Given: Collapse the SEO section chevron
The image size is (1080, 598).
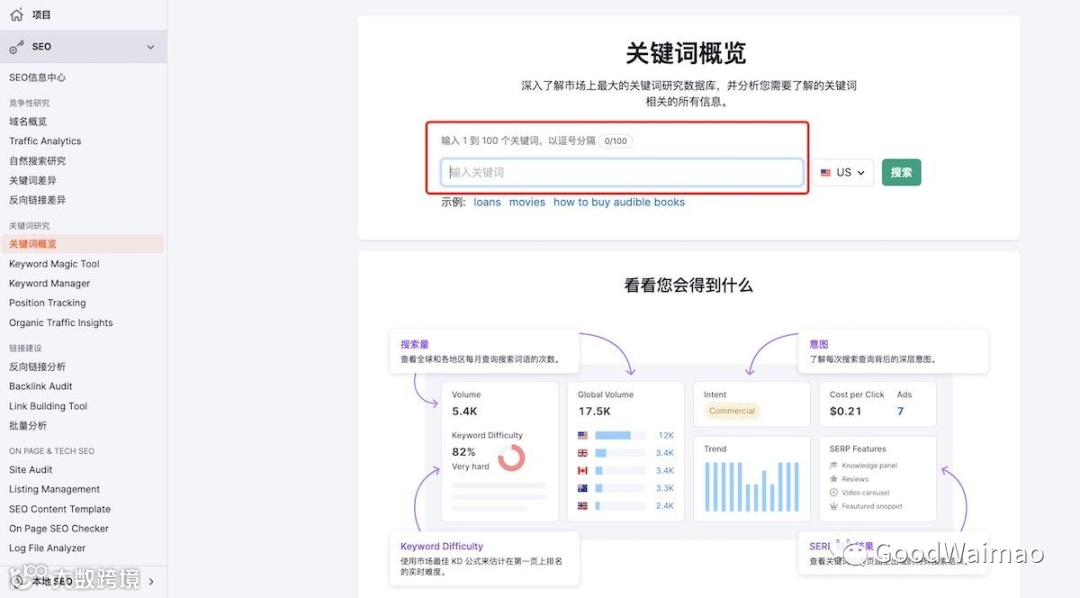Looking at the screenshot, I should pyautogui.click(x=150, y=47).
